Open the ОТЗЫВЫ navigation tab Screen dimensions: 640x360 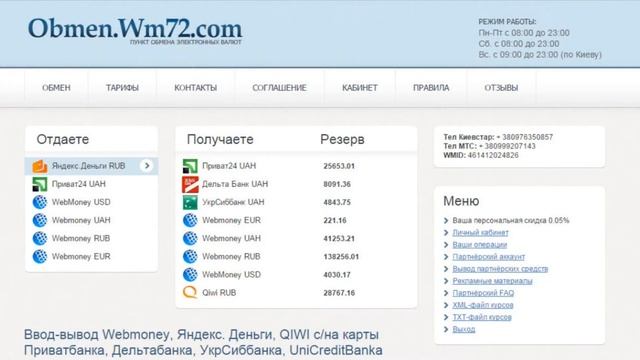(x=501, y=88)
